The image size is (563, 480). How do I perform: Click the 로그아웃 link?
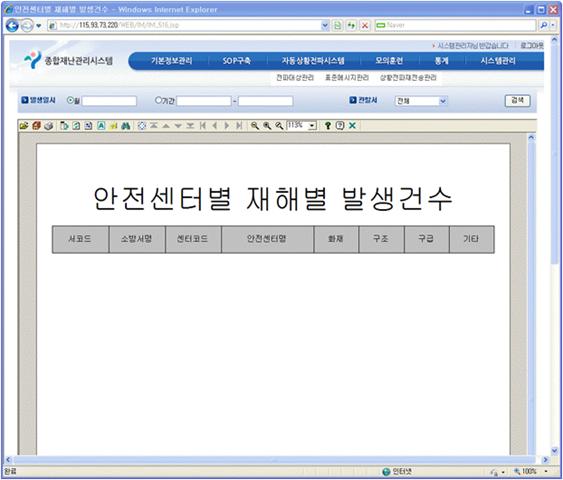(532, 46)
